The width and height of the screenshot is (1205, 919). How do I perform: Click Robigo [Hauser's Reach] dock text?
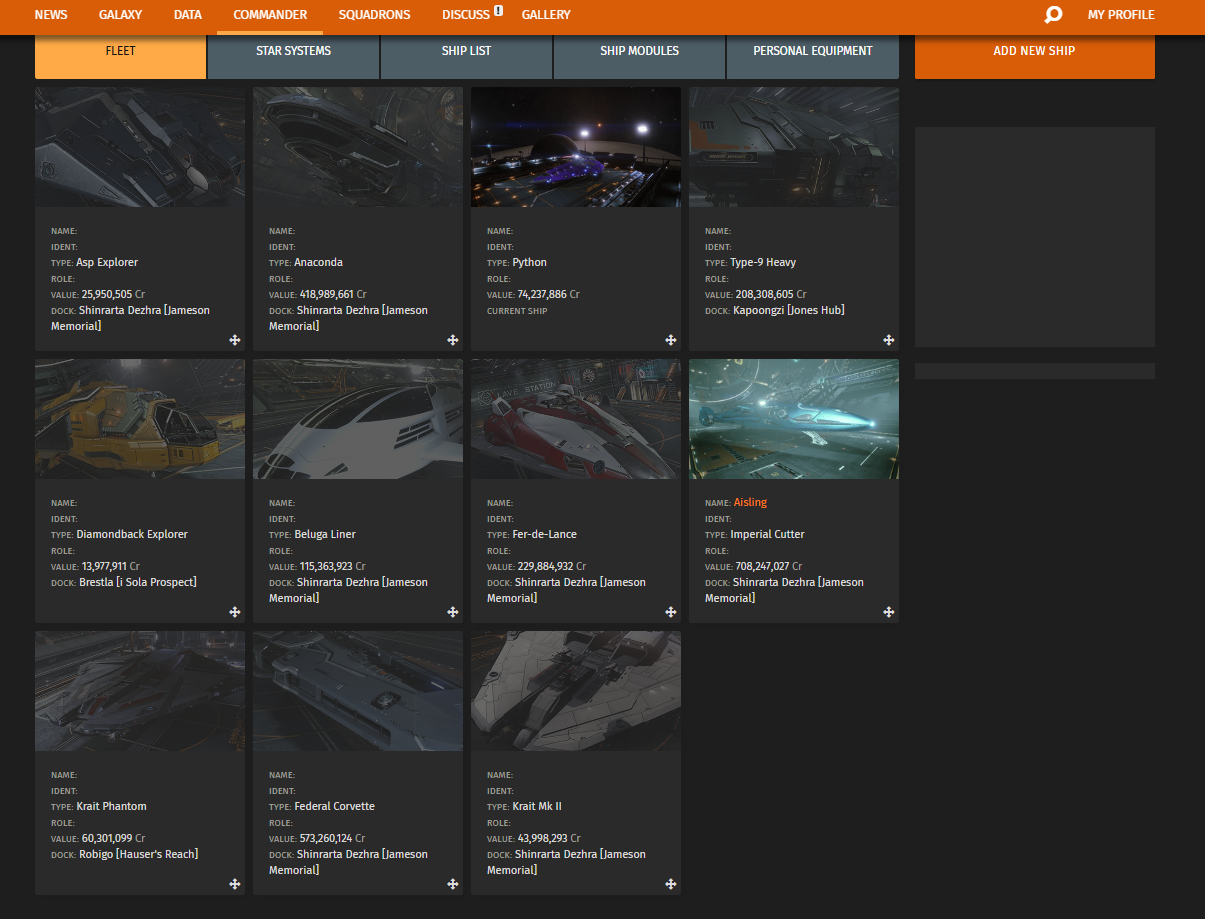138,854
